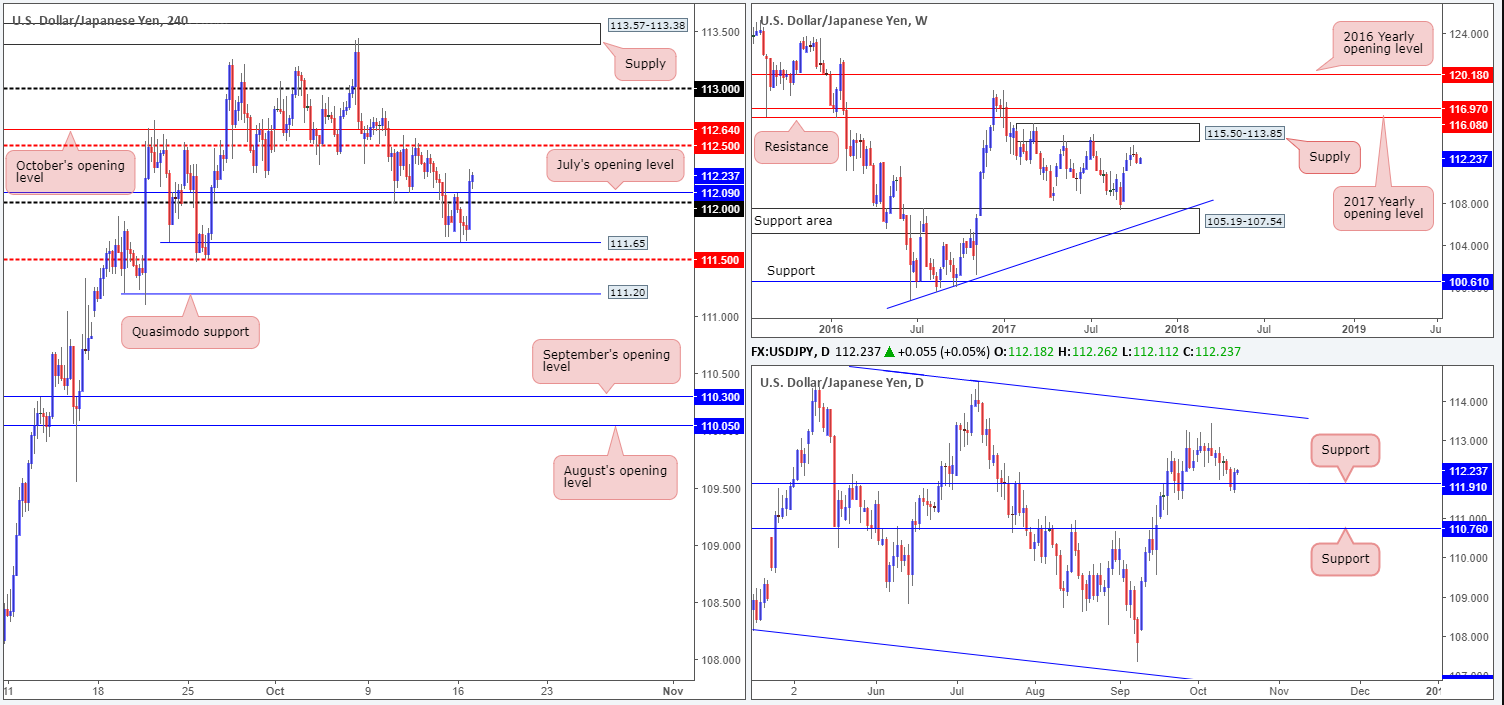Select the Resistance callout on weekly chart
The width and height of the screenshot is (1504, 705).
[796, 147]
